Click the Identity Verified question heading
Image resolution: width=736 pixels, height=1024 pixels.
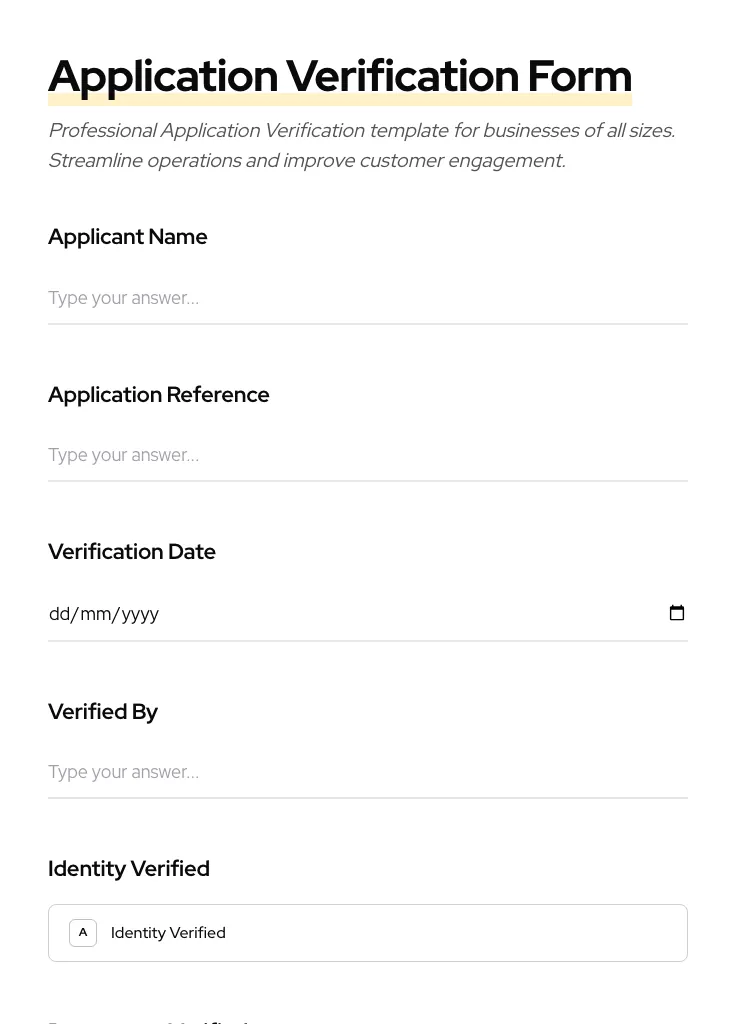(128, 868)
